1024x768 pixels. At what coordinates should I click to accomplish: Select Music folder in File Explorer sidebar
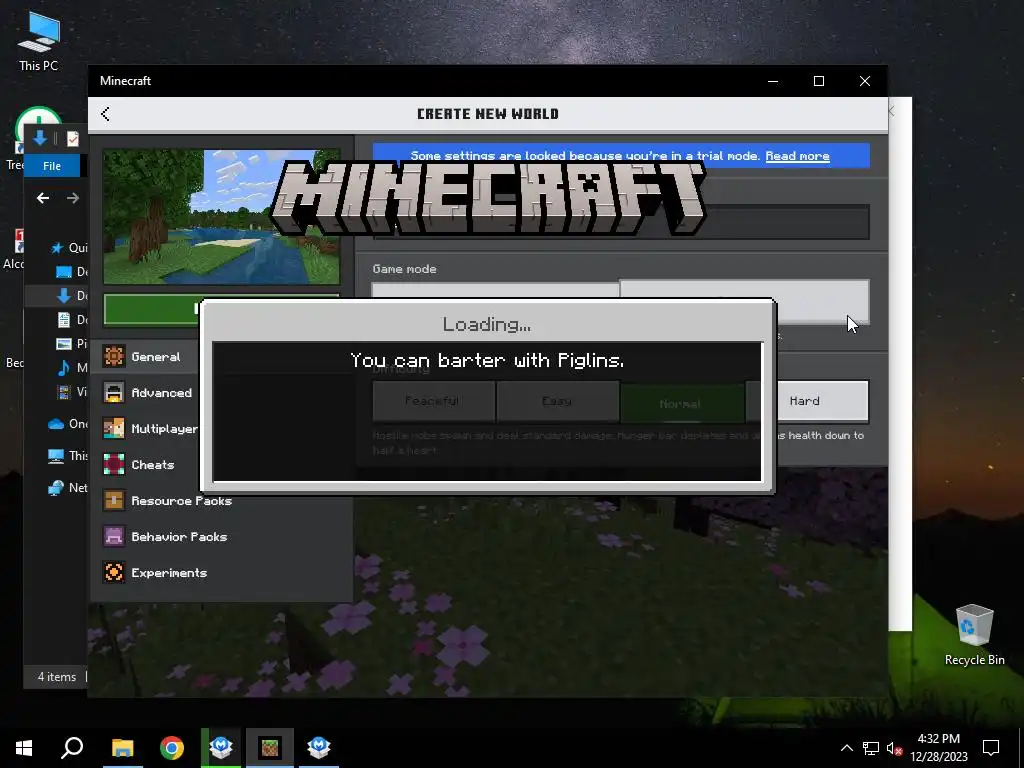point(72,368)
